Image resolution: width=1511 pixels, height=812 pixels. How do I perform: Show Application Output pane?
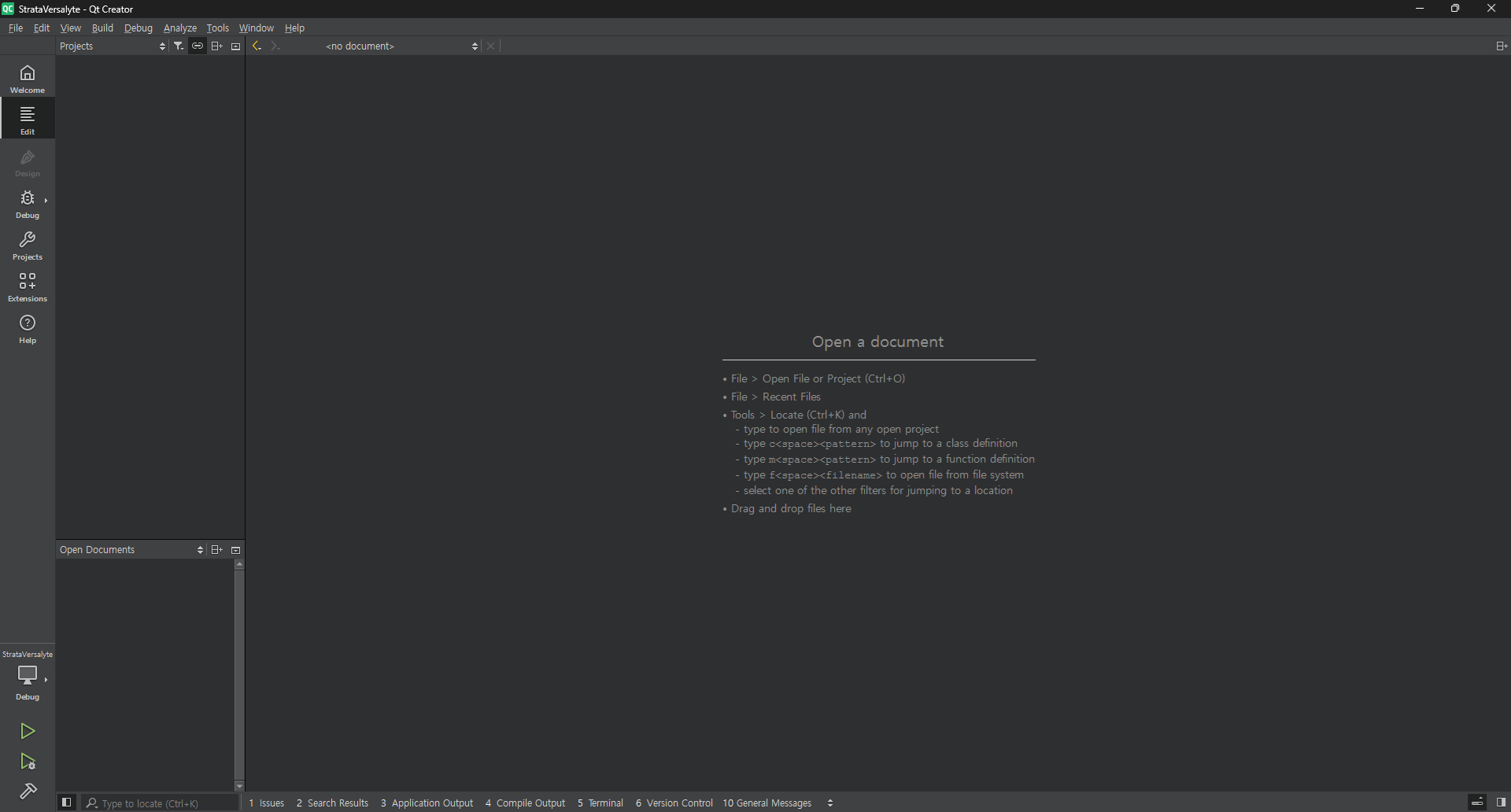tap(427, 803)
